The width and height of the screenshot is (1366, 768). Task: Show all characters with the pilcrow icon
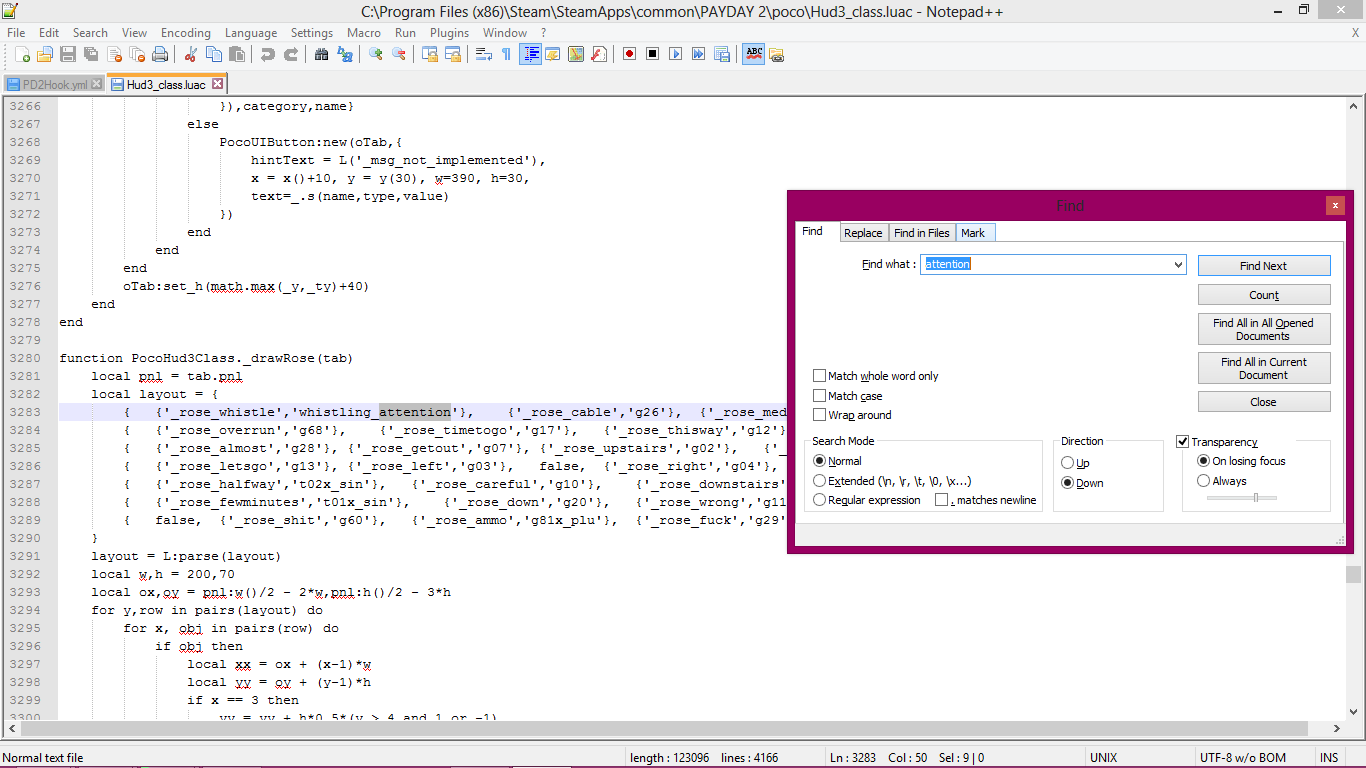pos(507,54)
